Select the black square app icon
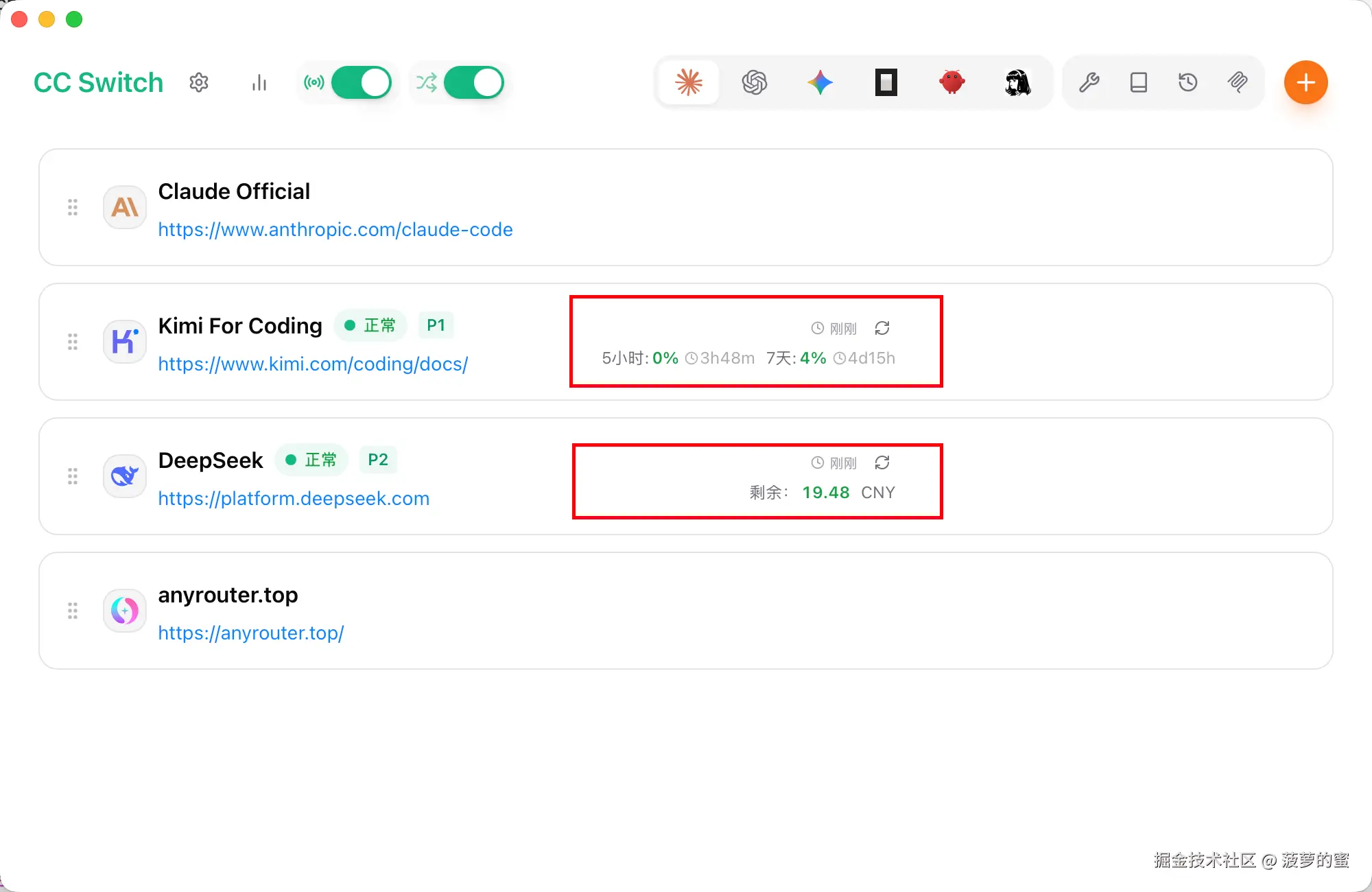This screenshot has width=1372, height=892. [x=886, y=82]
